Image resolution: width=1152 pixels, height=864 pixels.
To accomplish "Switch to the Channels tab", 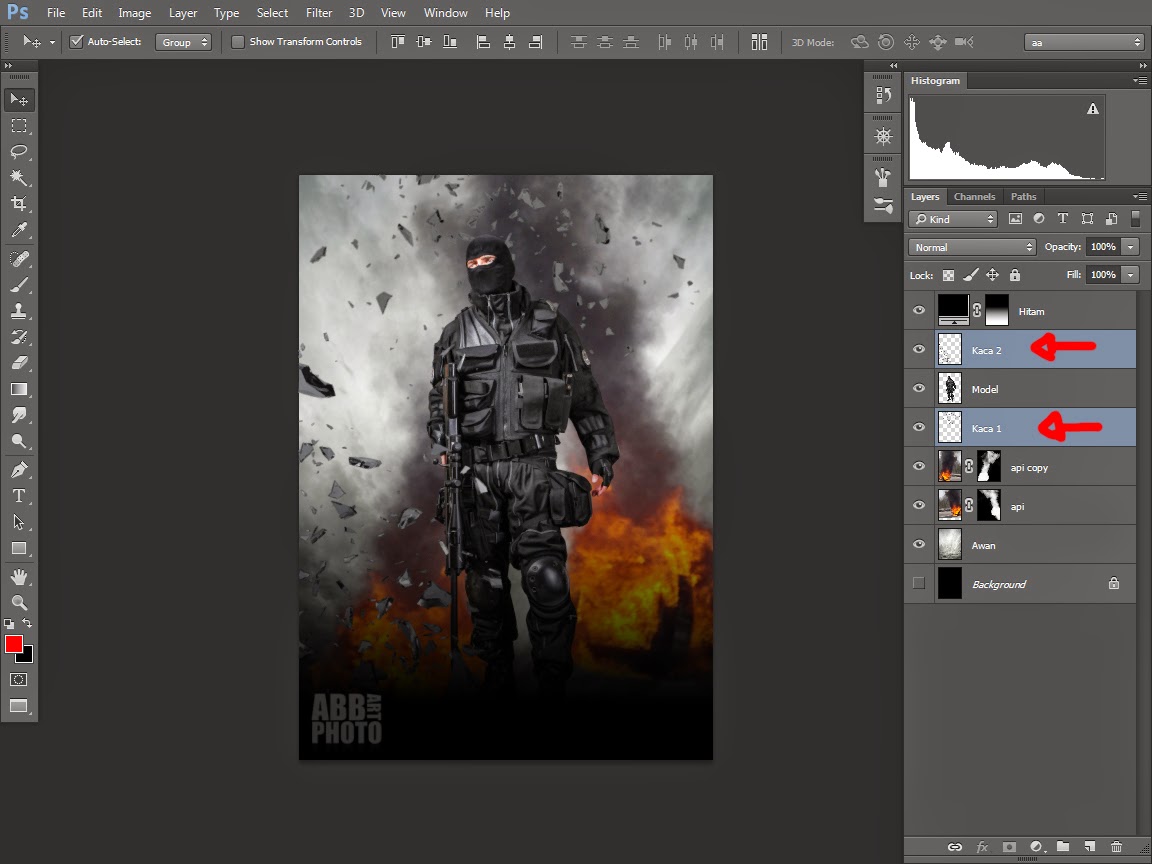I will [x=974, y=197].
